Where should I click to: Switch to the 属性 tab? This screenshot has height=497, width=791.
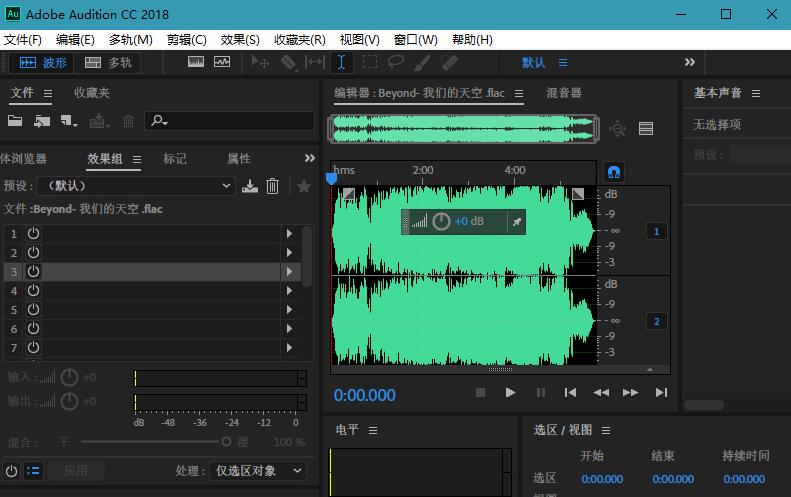coord(239,159)
